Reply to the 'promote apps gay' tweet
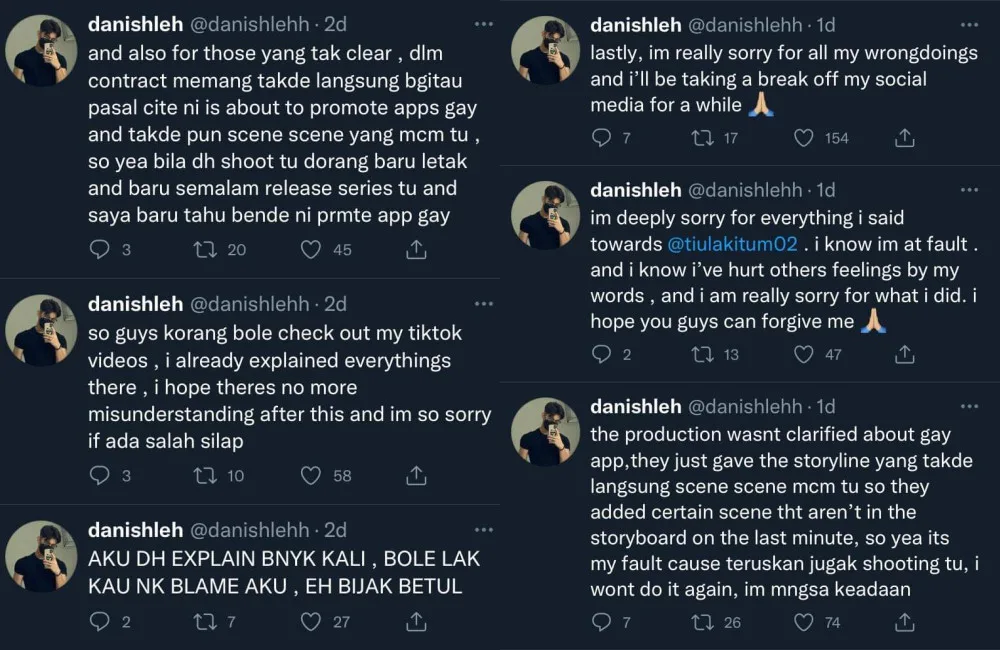Screen dimensions: 1000x650 pos(100,250)
